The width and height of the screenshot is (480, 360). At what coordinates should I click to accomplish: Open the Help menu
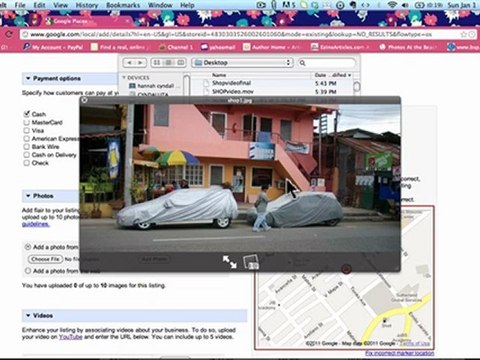[187, 5]
